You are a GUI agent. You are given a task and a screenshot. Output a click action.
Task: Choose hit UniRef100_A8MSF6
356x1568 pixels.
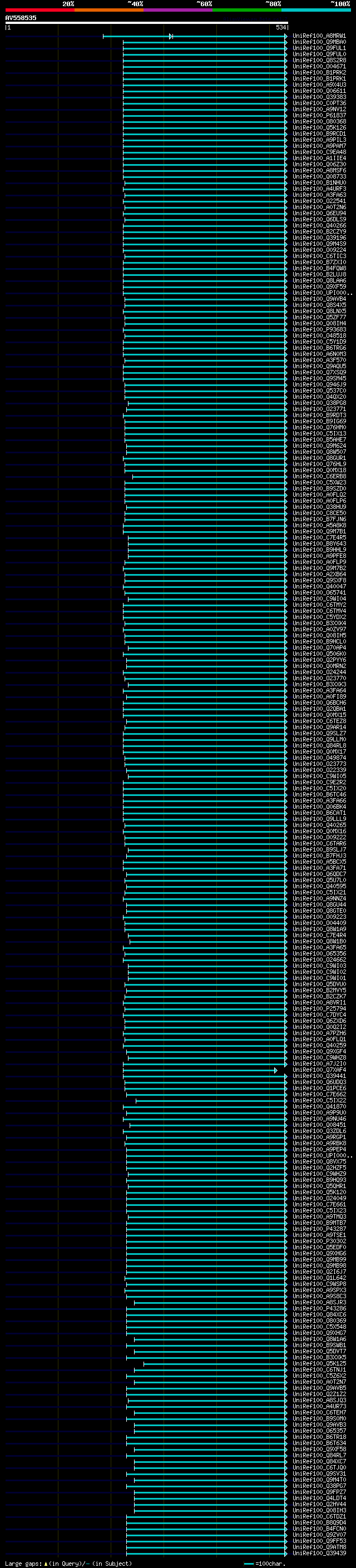319,170
